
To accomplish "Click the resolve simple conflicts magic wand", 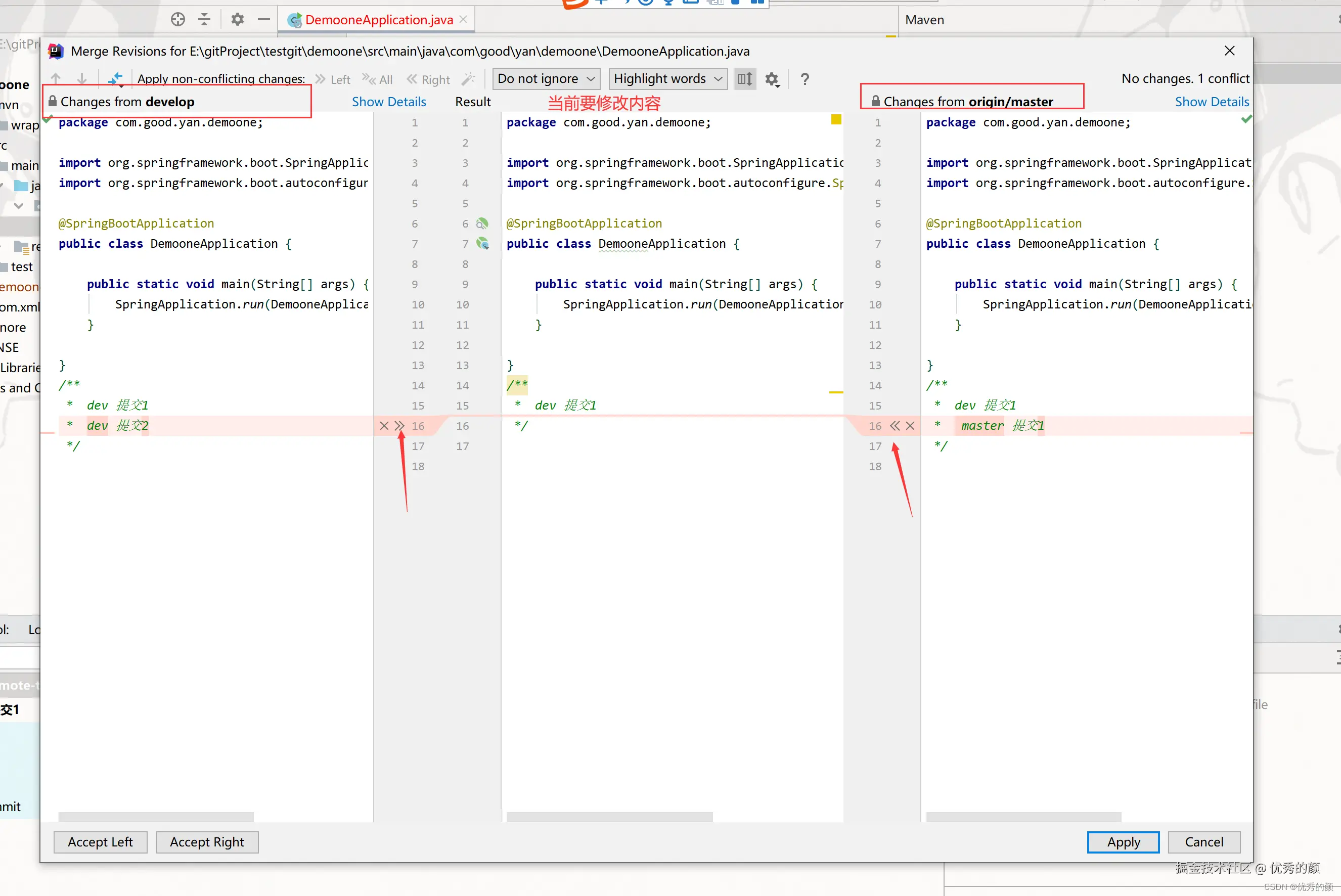I will pyautogui.click(x=468, y=79).
